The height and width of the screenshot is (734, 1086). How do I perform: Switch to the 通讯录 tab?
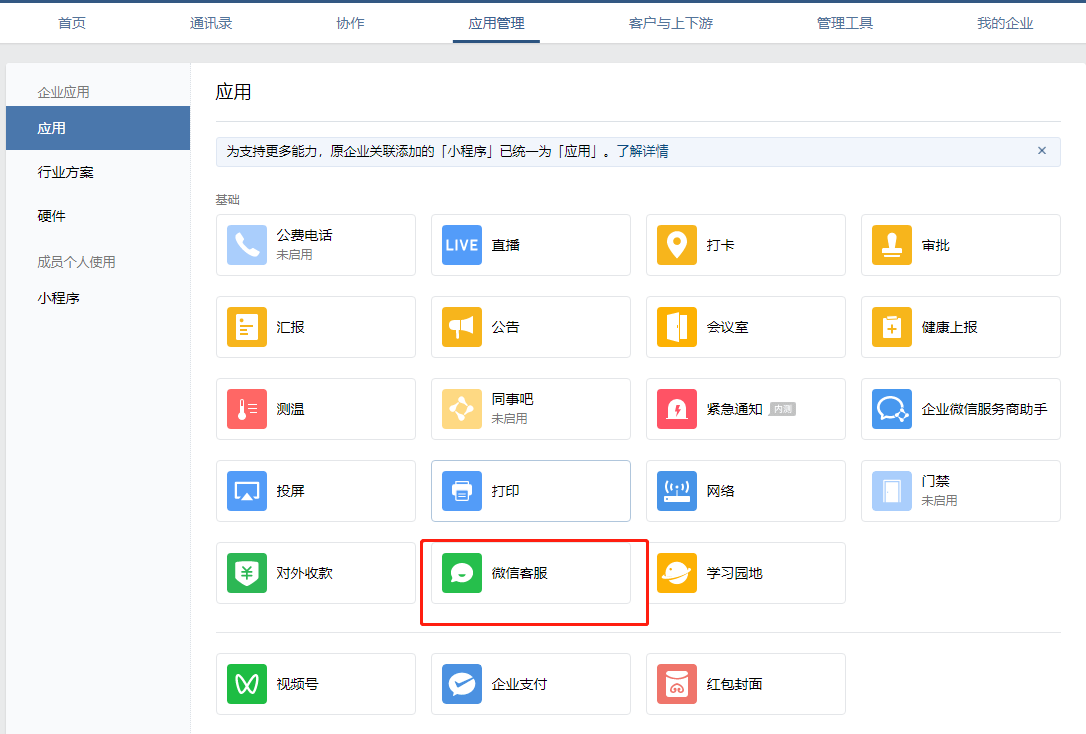click(211, 23)
